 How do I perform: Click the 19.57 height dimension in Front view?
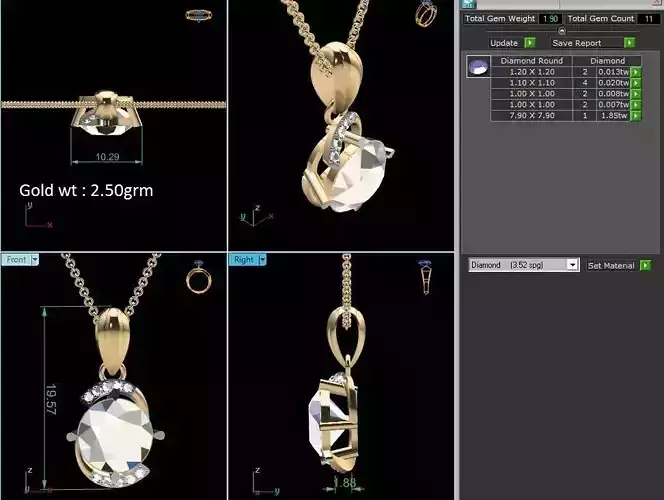point(51,399)
